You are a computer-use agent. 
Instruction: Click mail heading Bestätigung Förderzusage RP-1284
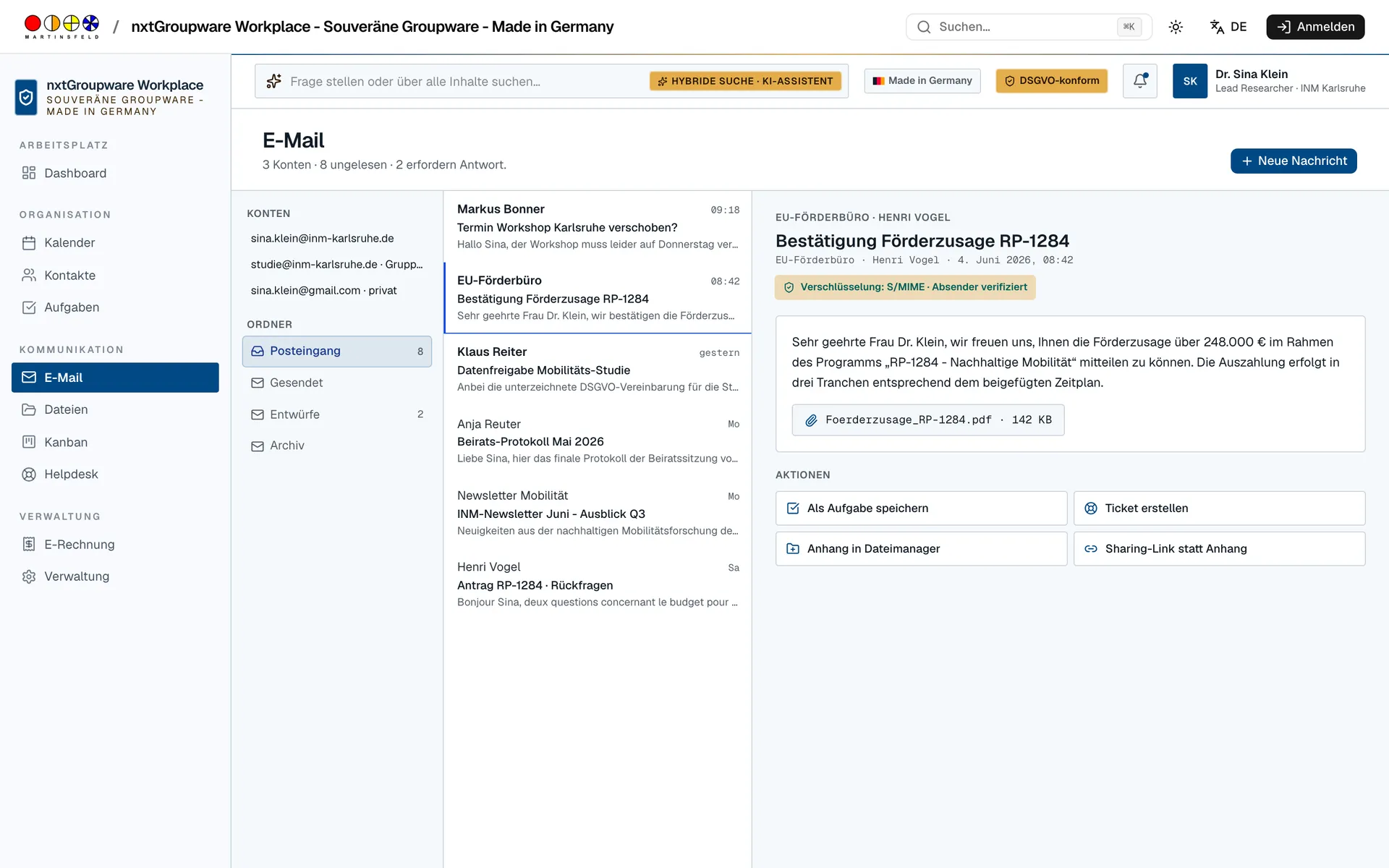[922, 241]
